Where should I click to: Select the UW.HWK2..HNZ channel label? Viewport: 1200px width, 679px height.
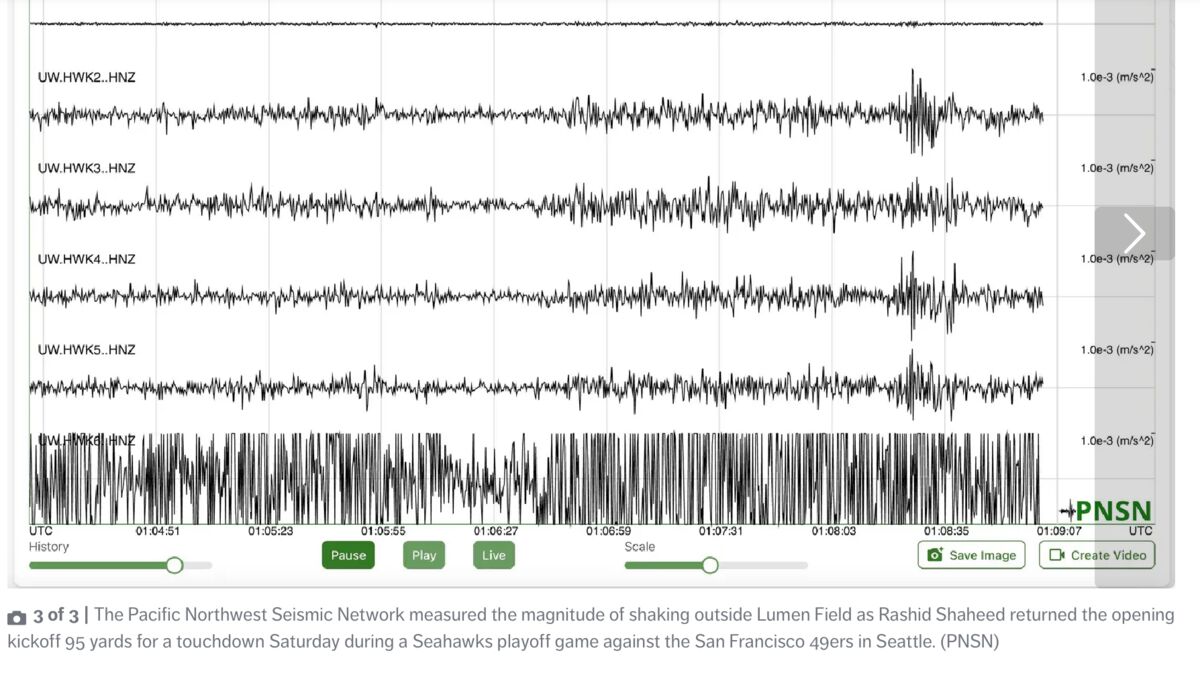pyautogui.click(x=86, y=77)
